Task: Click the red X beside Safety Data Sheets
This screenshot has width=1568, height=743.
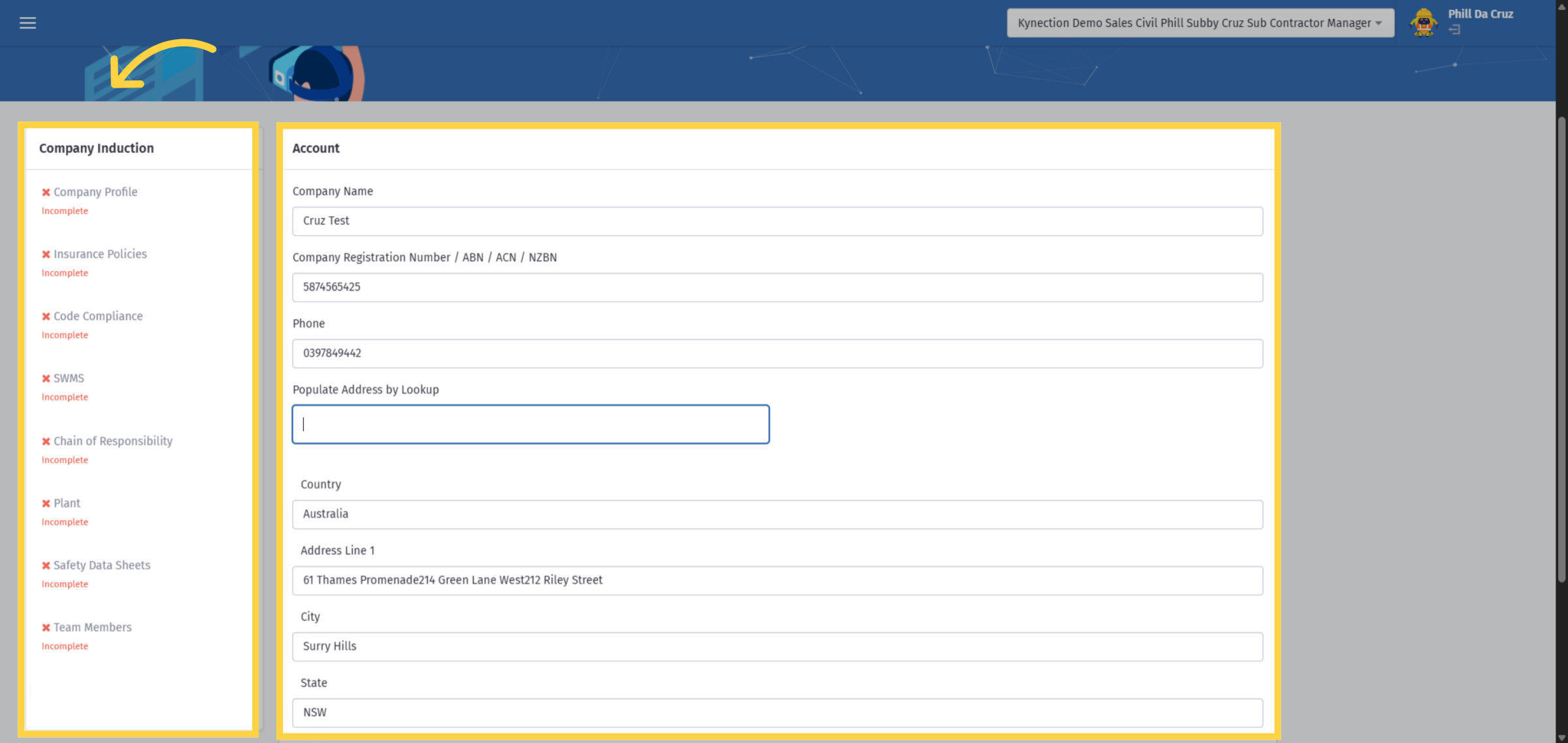Action: 46,565
